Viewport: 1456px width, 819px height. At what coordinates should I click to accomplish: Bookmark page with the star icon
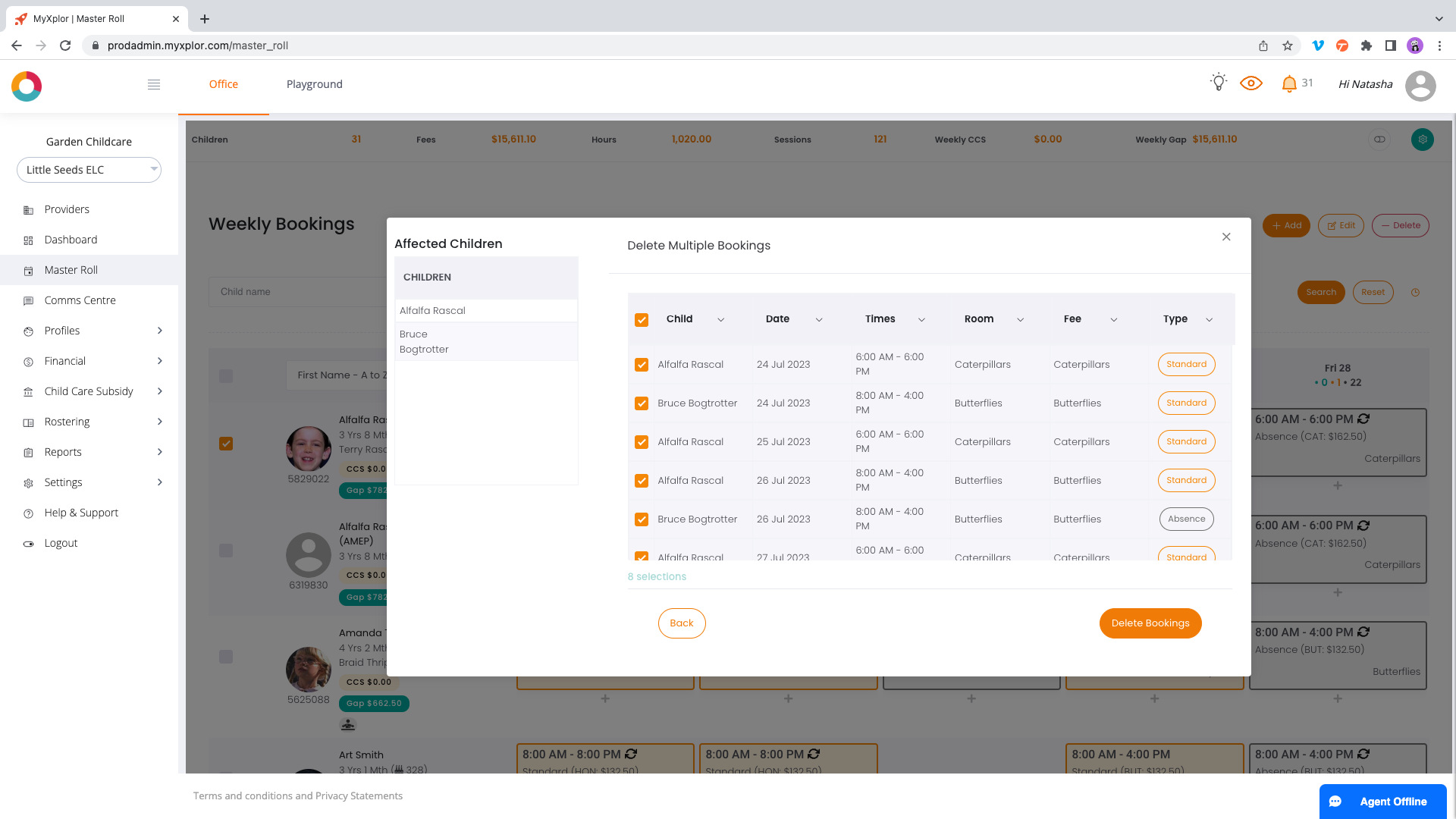pos(1288,45)
